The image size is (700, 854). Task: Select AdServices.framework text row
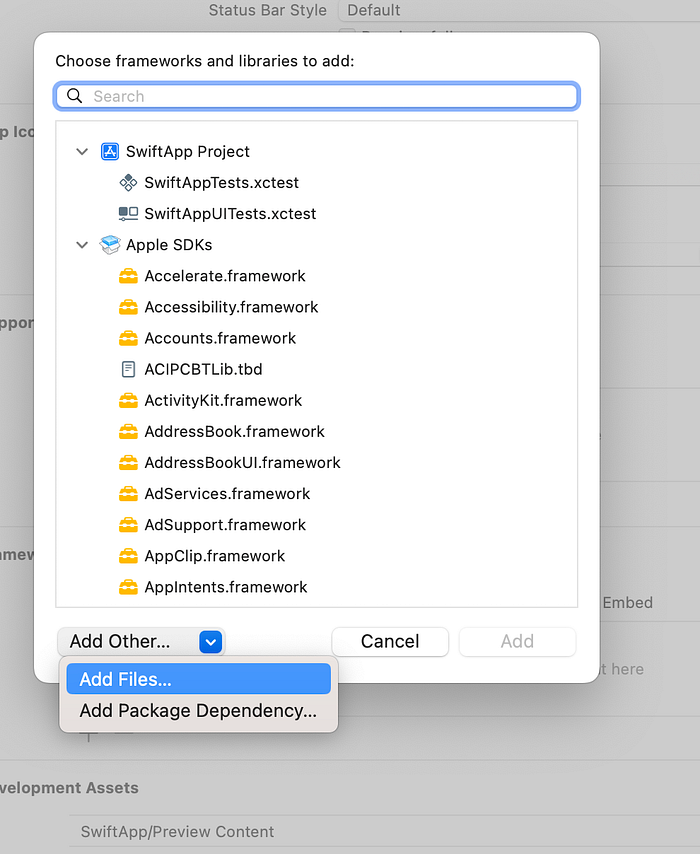(x=227, y=494)
